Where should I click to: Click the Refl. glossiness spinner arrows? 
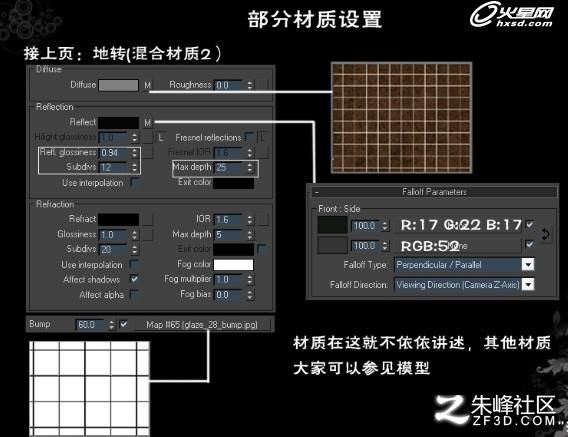tap(134, 153)
